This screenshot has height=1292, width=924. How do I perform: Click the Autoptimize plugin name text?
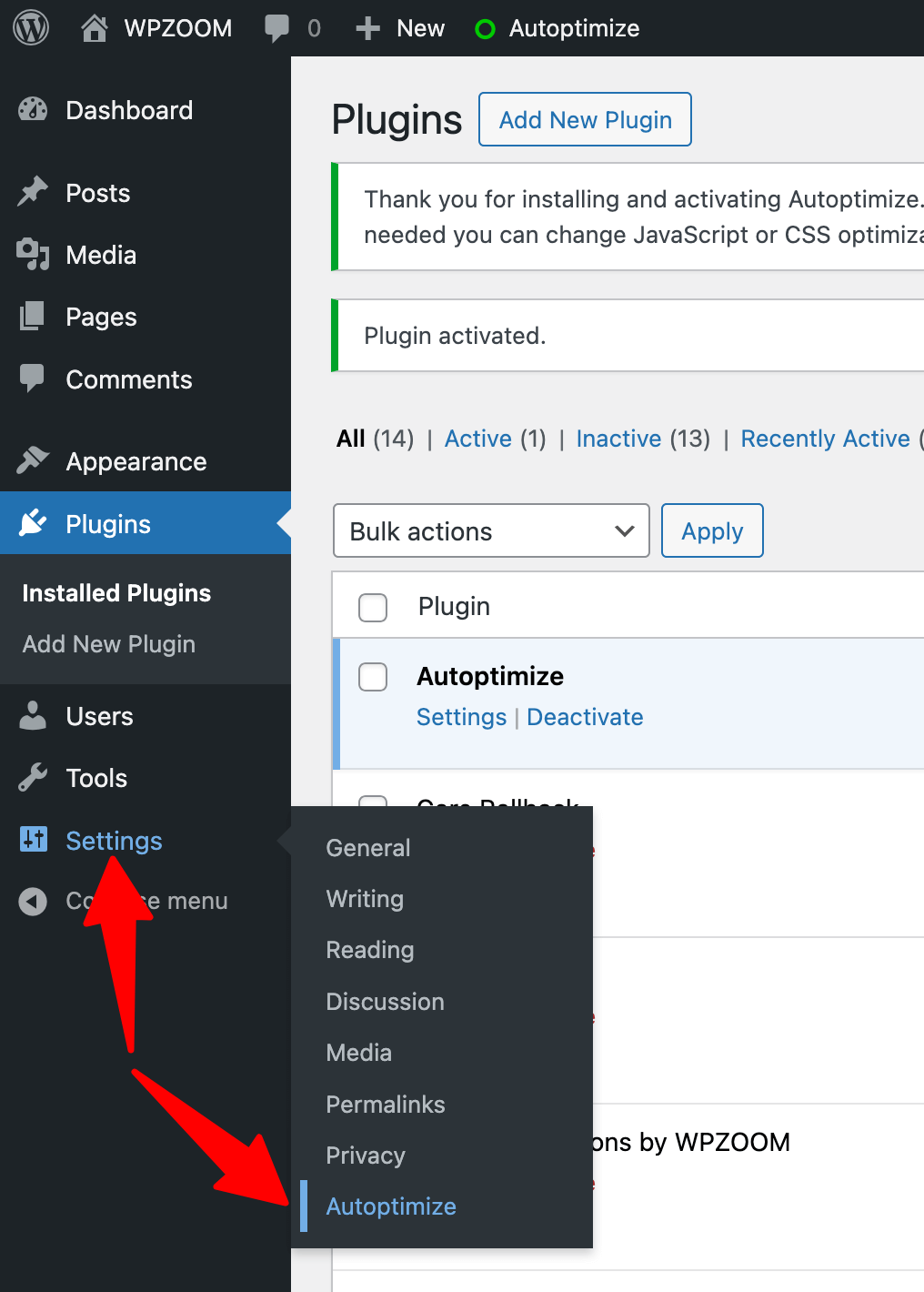point(490,676)
